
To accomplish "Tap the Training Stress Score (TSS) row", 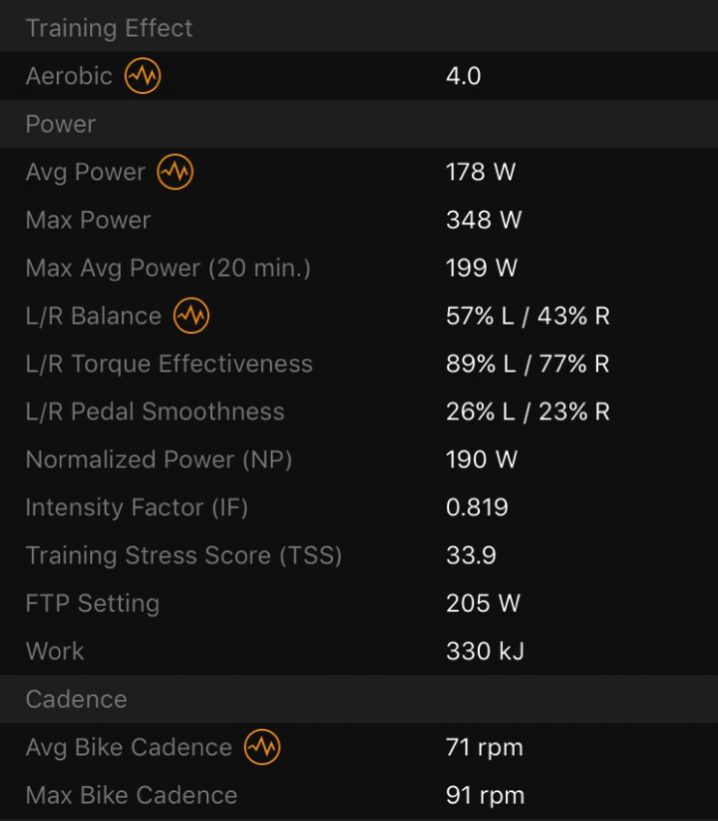I will point(359,556).
